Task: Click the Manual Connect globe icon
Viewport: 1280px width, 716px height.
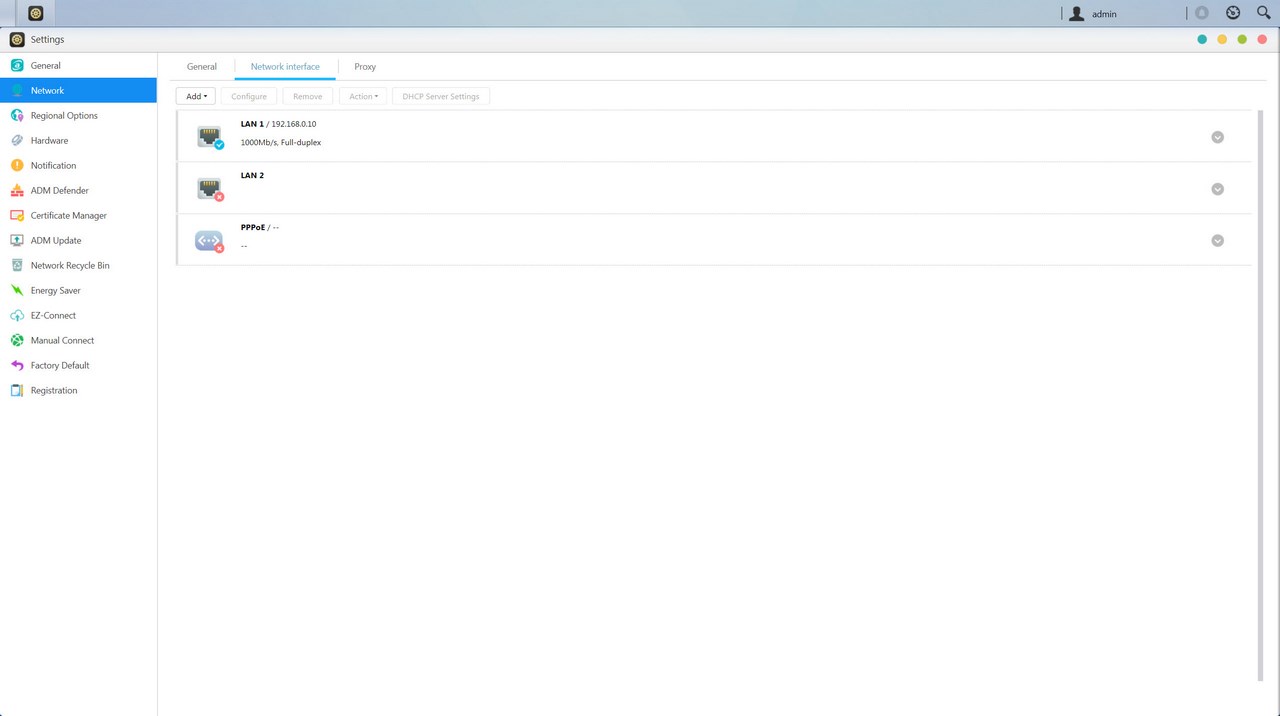Action: (17, 341)
